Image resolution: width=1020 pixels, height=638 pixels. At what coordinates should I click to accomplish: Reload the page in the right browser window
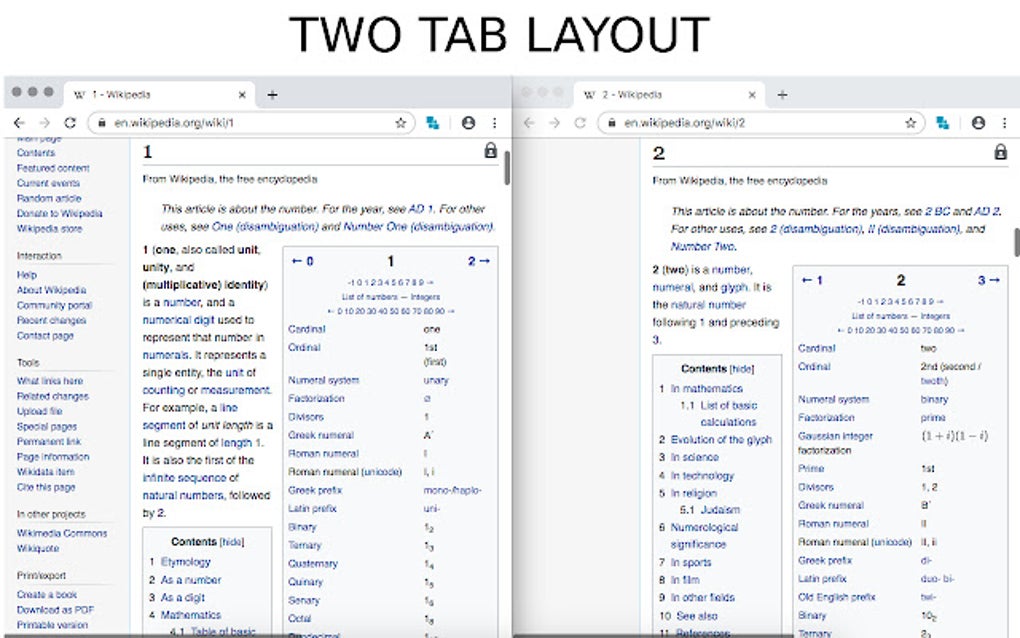pos(580,123)
